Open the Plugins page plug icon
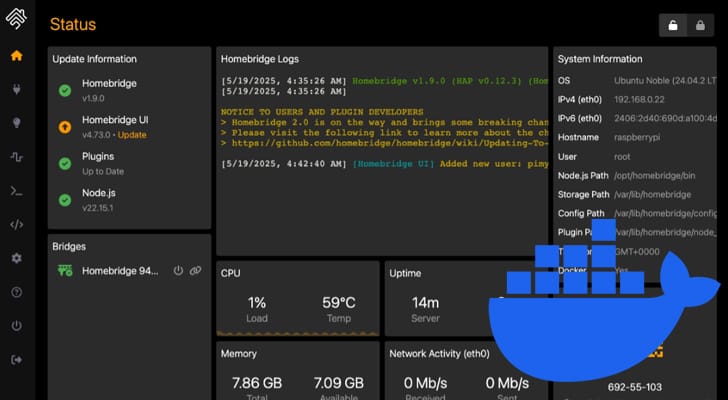The height and width of the screenshot is (400, 728). [16, 89]
